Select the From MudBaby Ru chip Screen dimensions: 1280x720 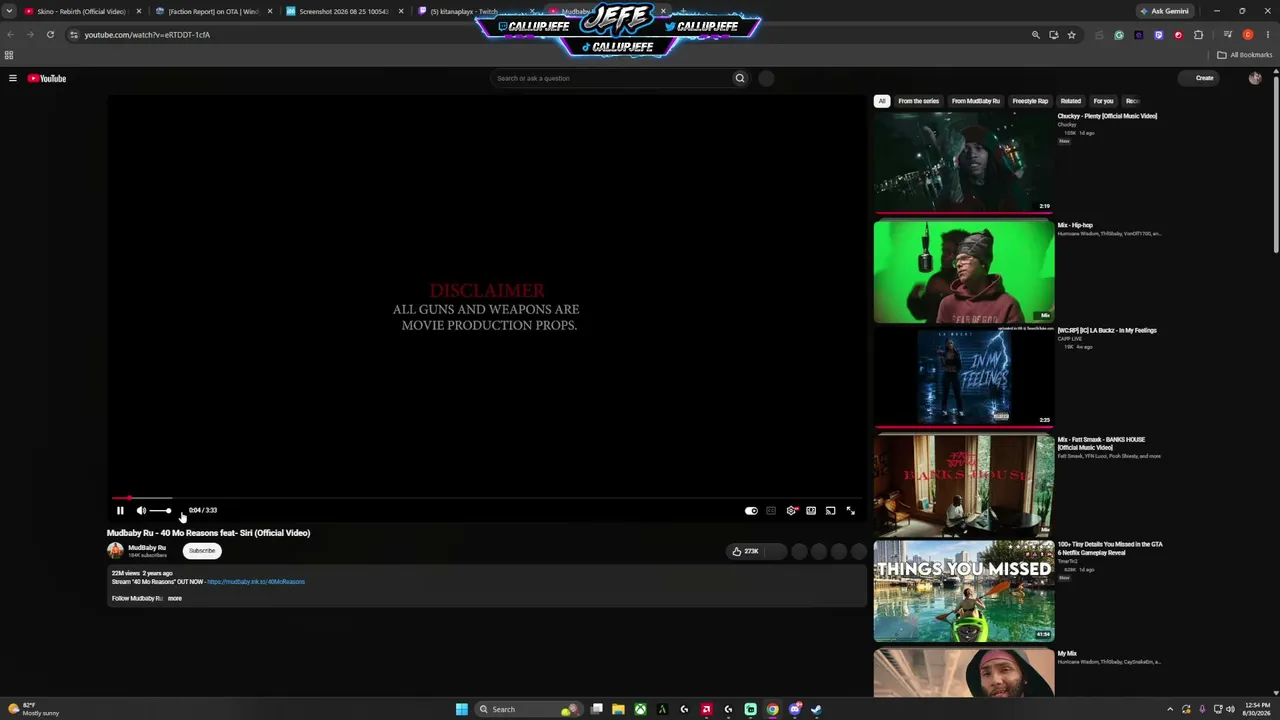(976, 101)
